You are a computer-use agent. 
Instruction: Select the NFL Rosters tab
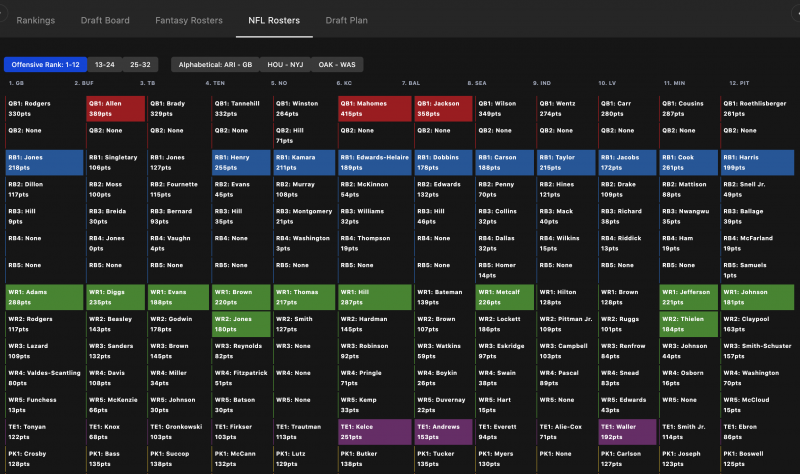[274, 20]
